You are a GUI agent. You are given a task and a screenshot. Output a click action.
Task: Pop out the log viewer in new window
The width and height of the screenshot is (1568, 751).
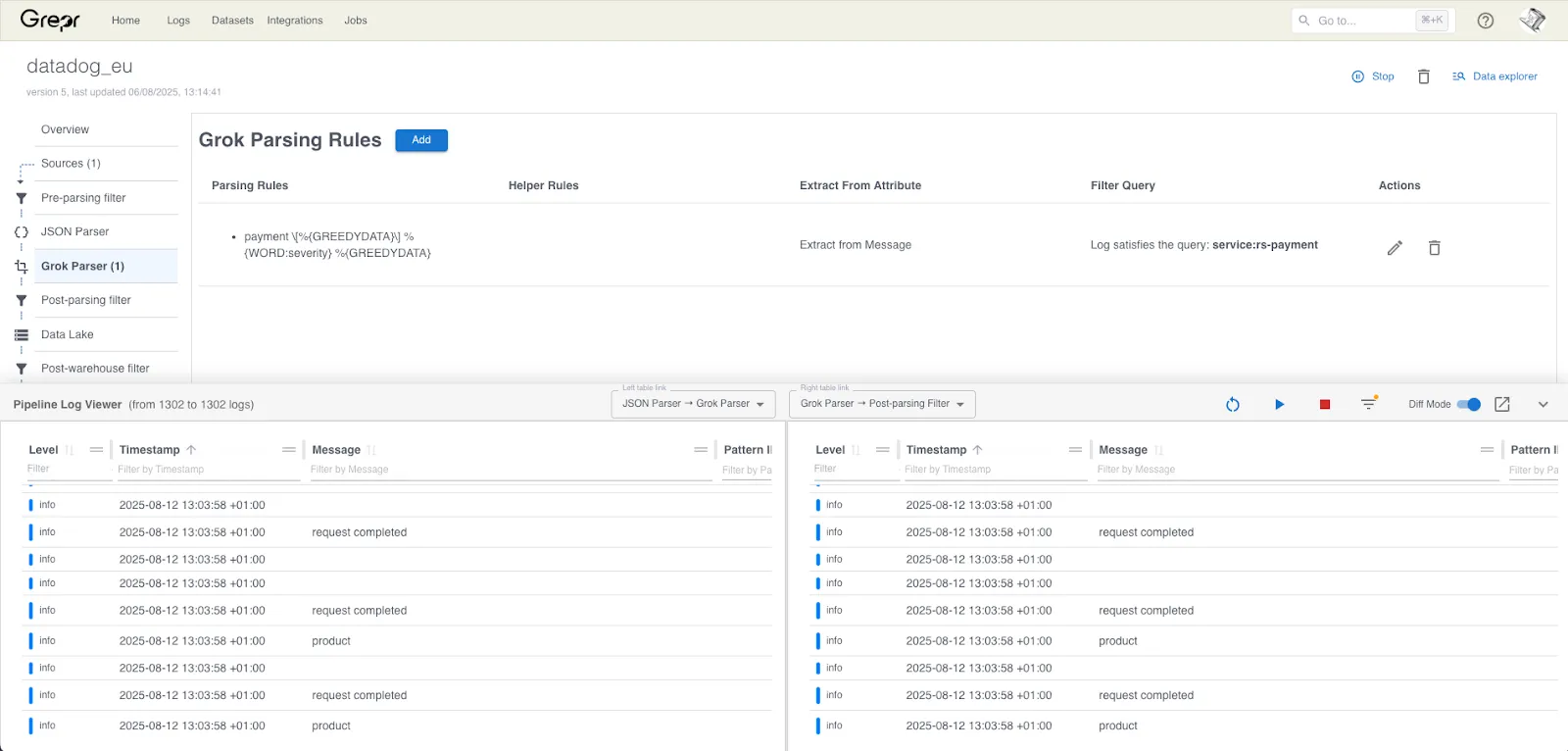tap(1502, 404)
